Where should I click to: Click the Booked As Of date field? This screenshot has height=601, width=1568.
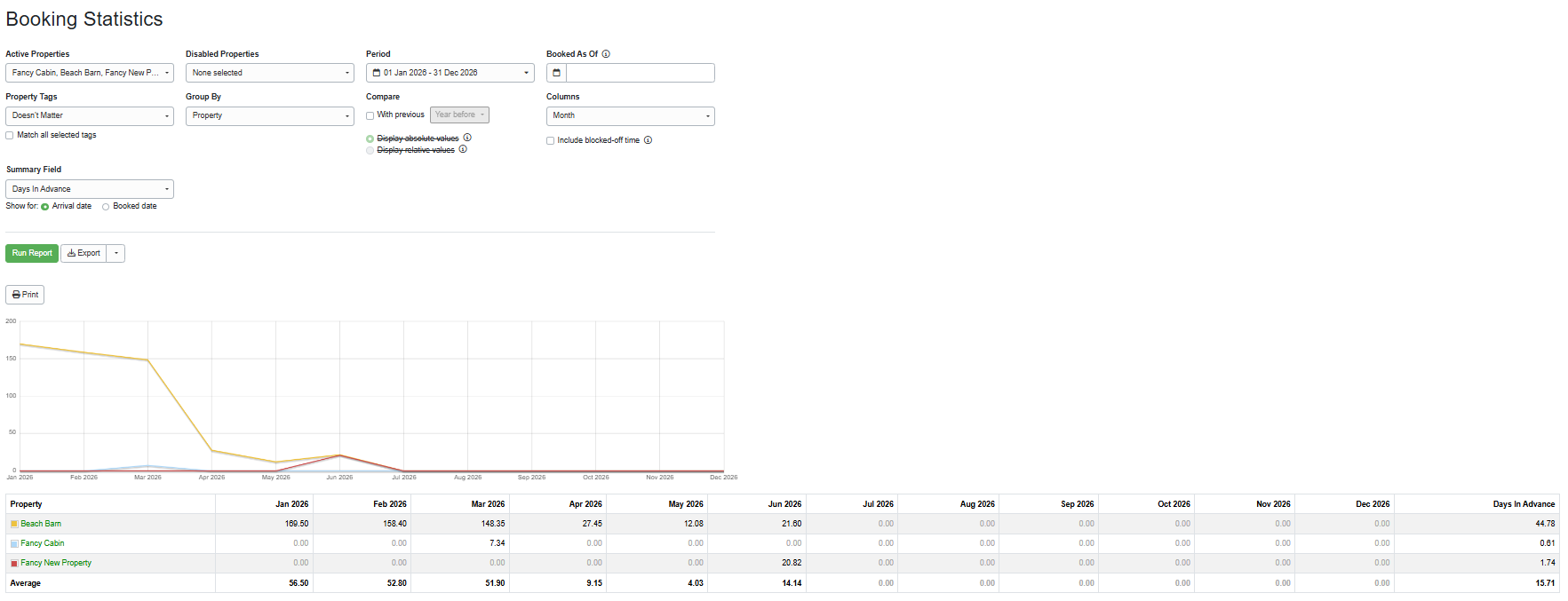[640, 73]
